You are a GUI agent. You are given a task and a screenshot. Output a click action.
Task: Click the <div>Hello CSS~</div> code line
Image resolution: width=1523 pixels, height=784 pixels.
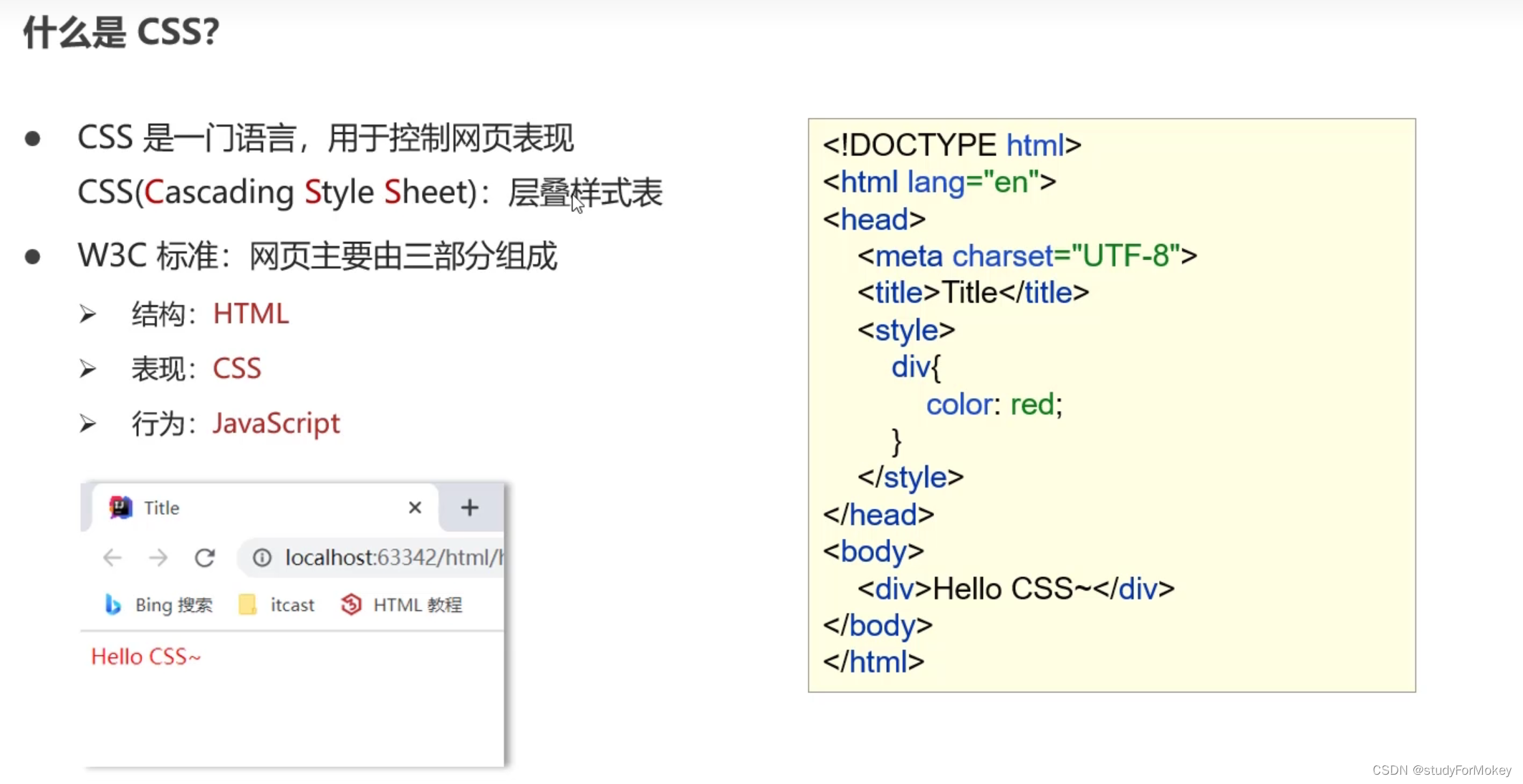coord(1016,589)
